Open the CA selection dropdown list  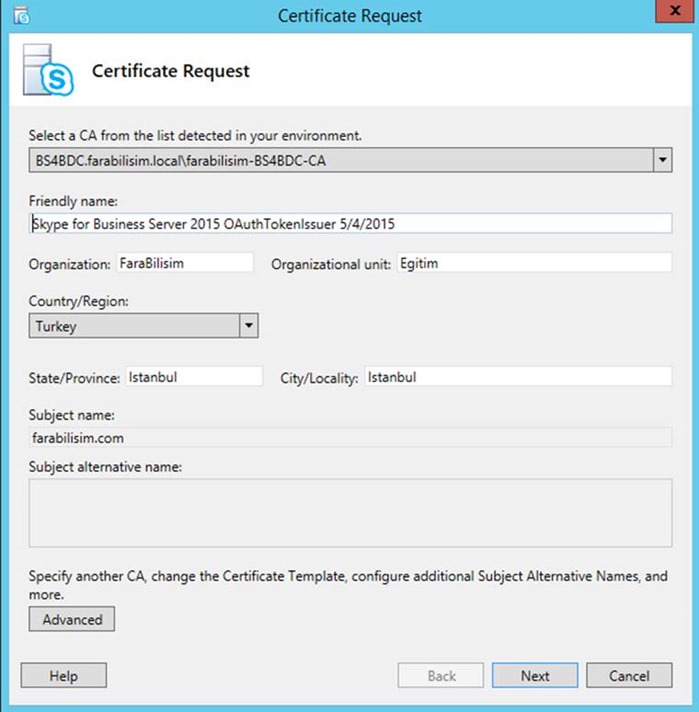[350, 160]
